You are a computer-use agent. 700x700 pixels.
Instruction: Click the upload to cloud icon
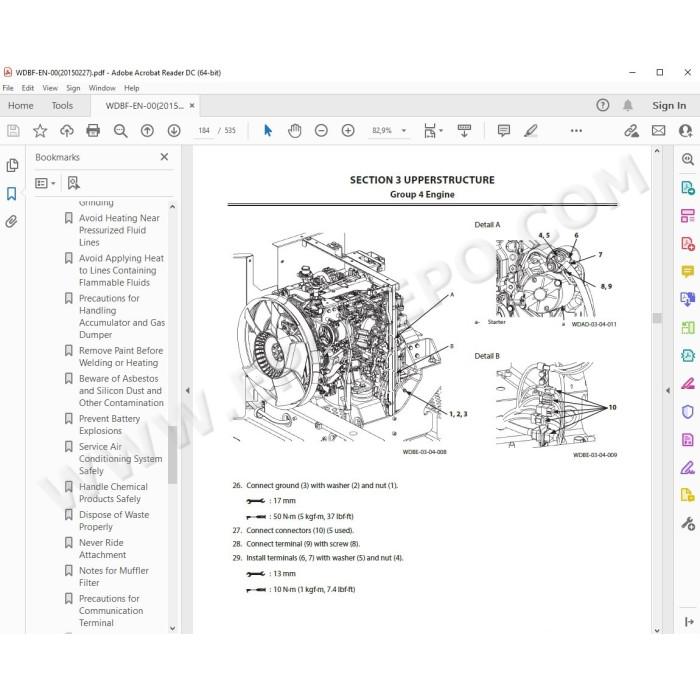click(67, 130)
